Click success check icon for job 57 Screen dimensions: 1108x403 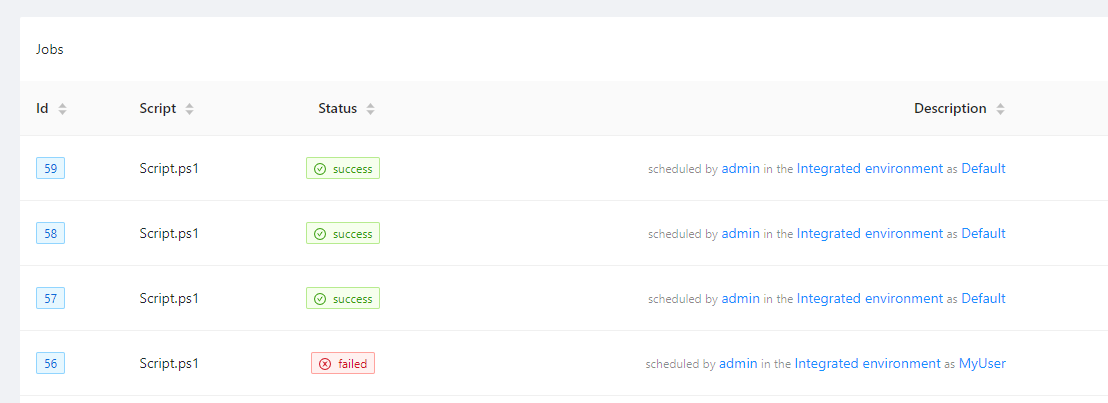(x=320, y=299)
